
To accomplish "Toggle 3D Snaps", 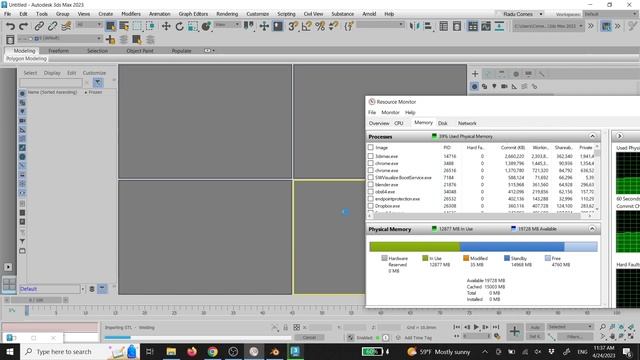I will click(x=293, y=27).
